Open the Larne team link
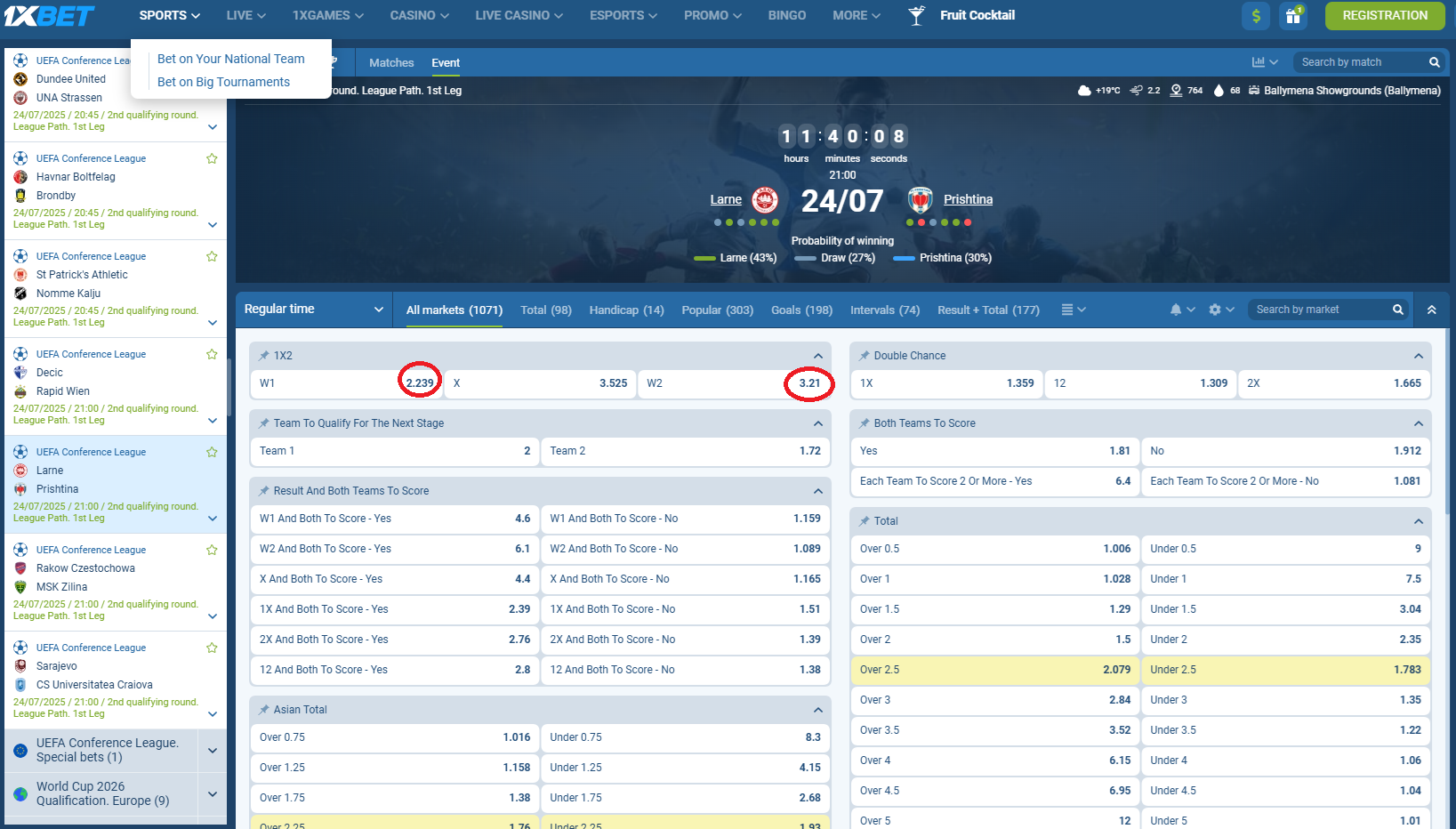This screenshot has width=1456, height=829. pyautogui.click(x=726, y=199)
